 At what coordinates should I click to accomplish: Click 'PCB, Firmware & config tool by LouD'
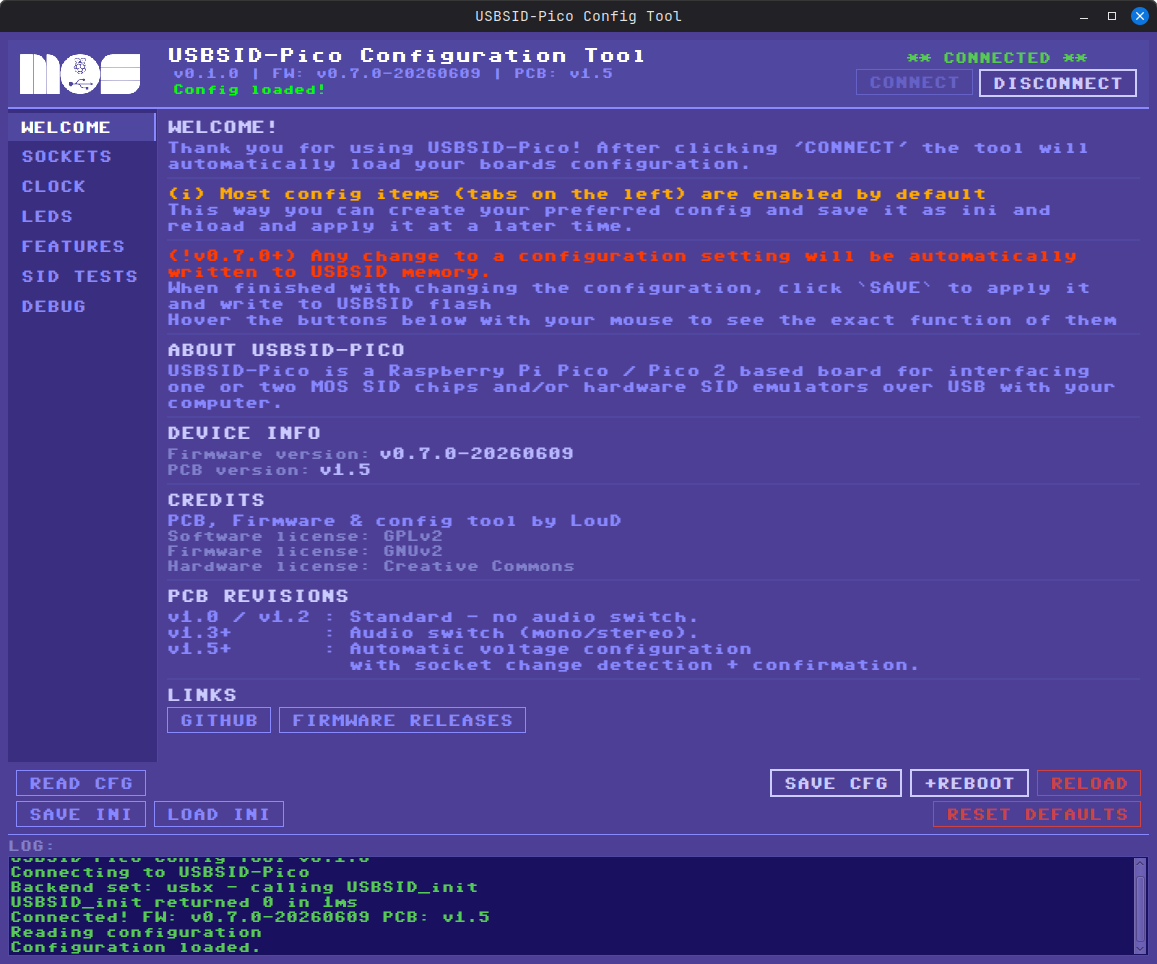pyautogui.click(x=394, y=520)
